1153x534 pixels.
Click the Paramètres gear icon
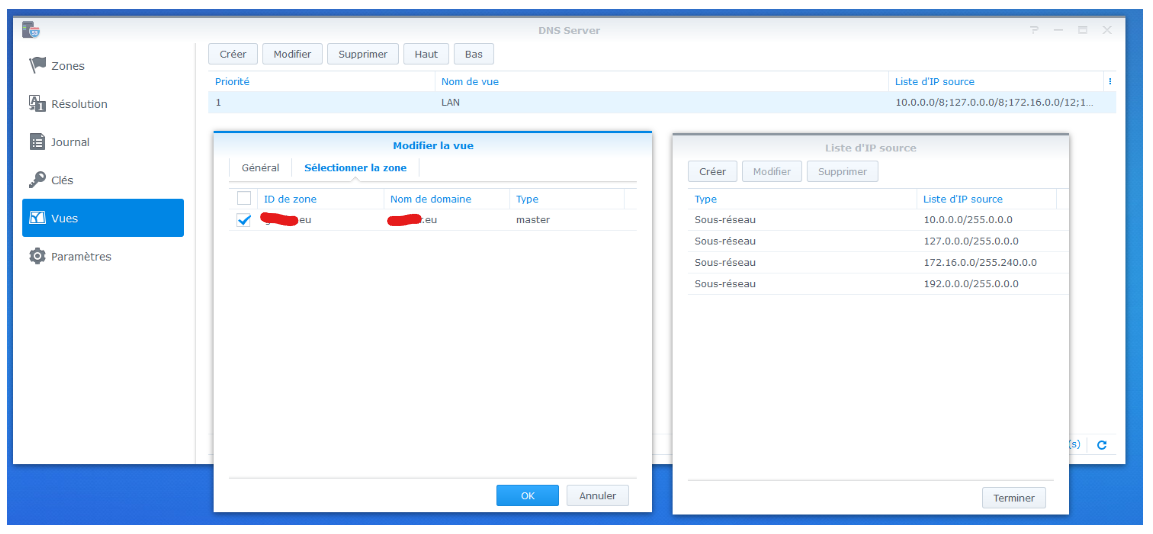click(37, 256)
